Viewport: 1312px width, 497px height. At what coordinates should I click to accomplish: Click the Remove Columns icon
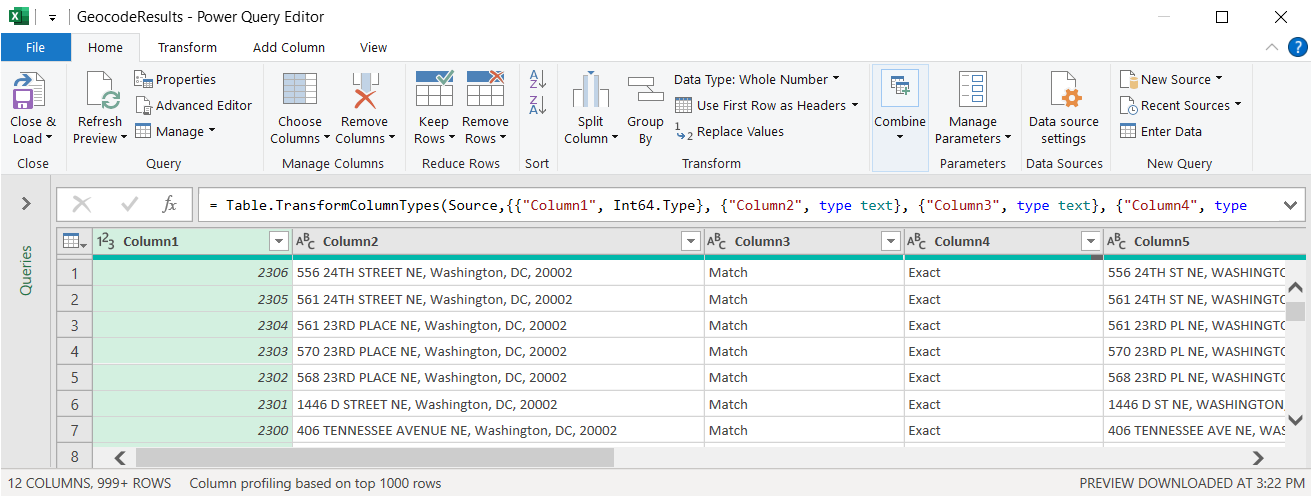pyautogui.click(x=364, y=92)
